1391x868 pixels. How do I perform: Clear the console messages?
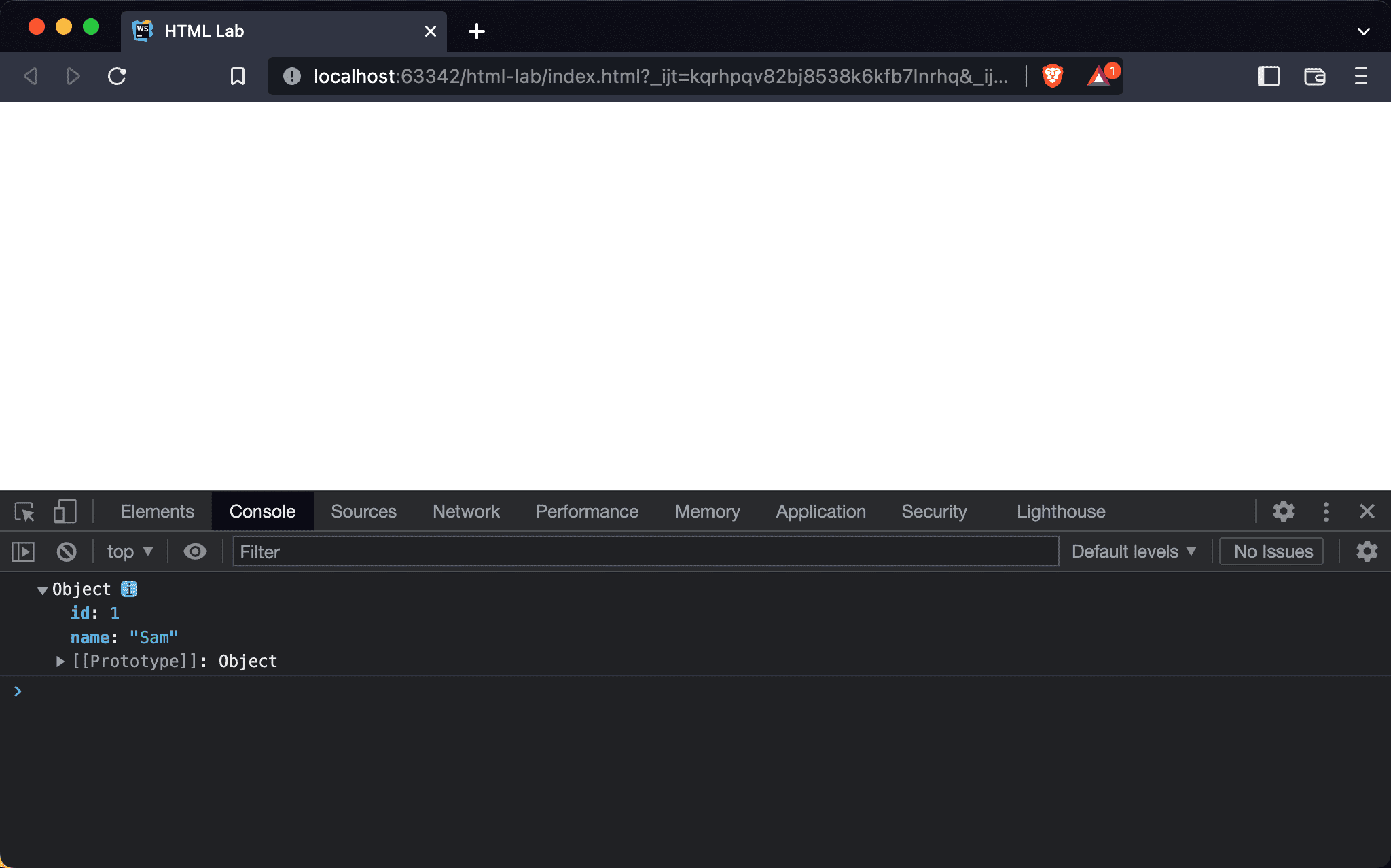point(66,551)
